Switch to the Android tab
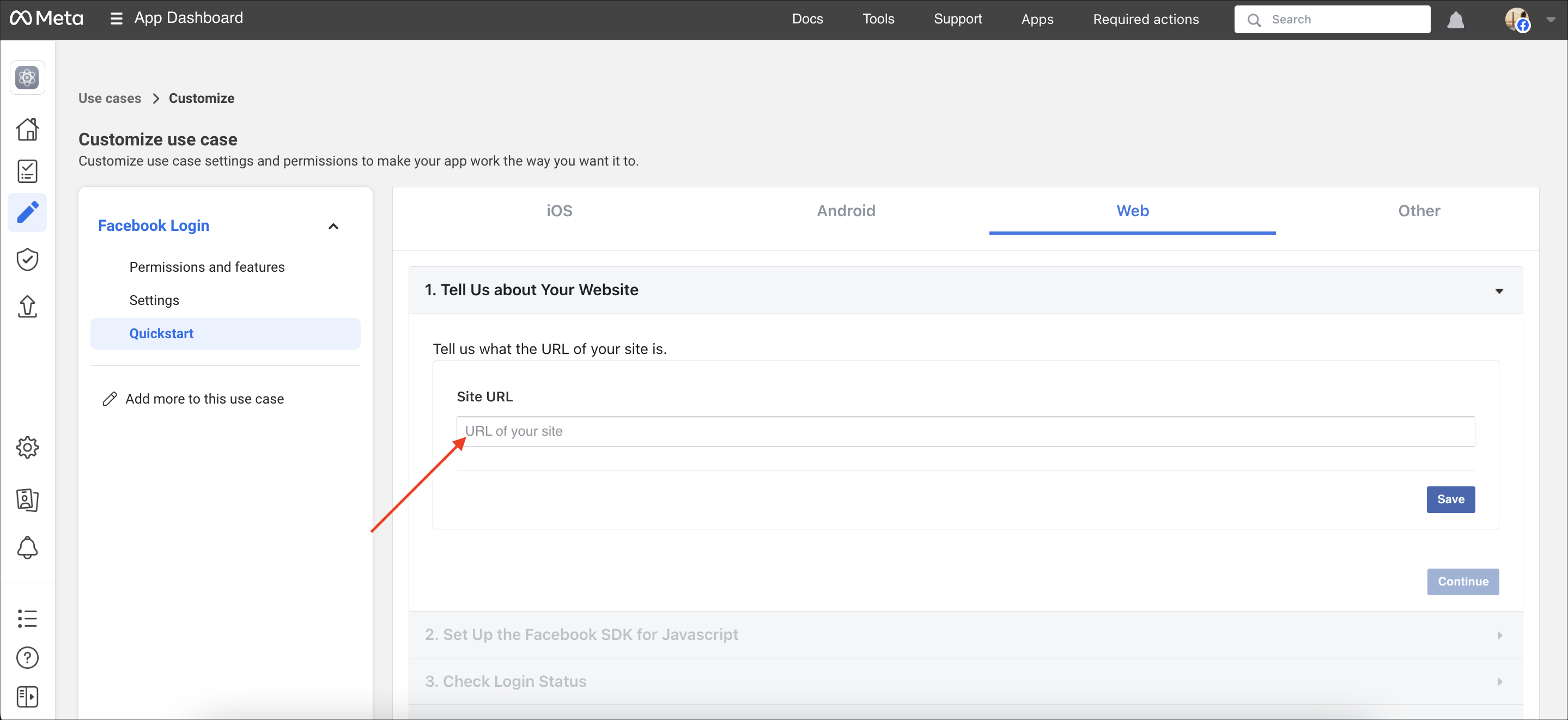The image size is (1568, 720). tap(846, 211)
